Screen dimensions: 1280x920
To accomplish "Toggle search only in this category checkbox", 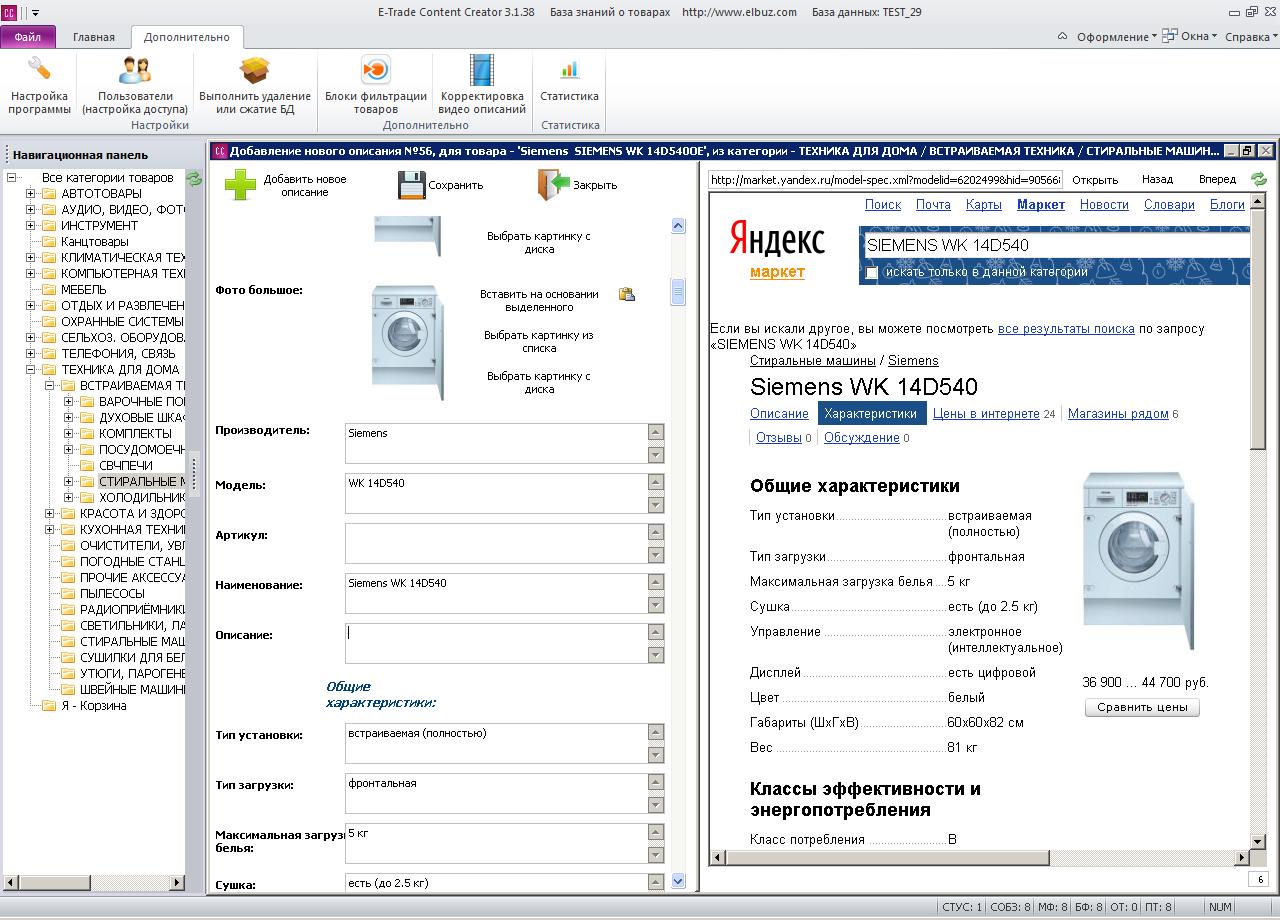I will pos(872,272).
